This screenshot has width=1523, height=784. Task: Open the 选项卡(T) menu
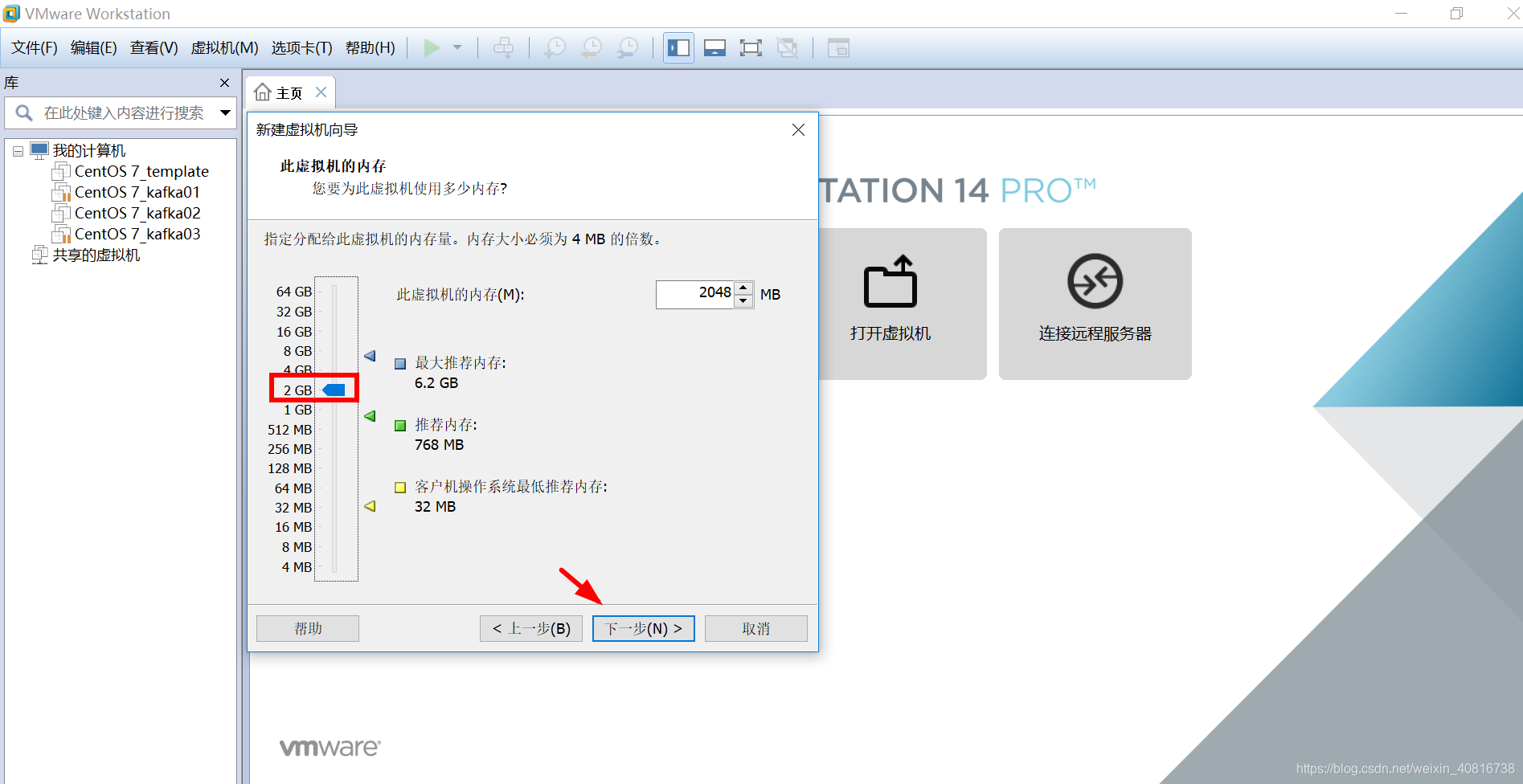tap(302, 47)
